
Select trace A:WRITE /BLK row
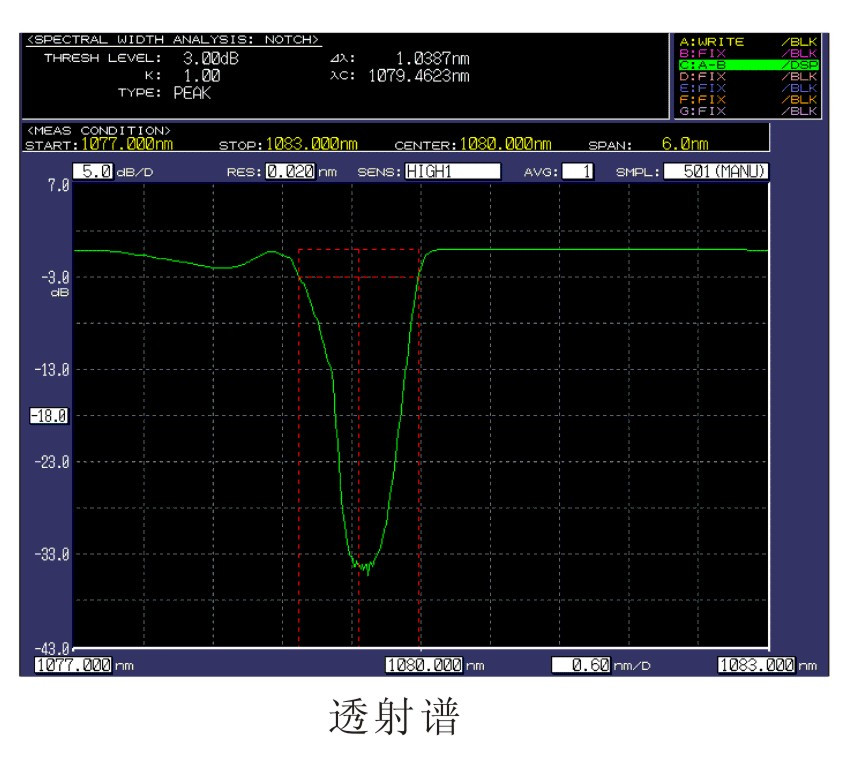[748, 42]
